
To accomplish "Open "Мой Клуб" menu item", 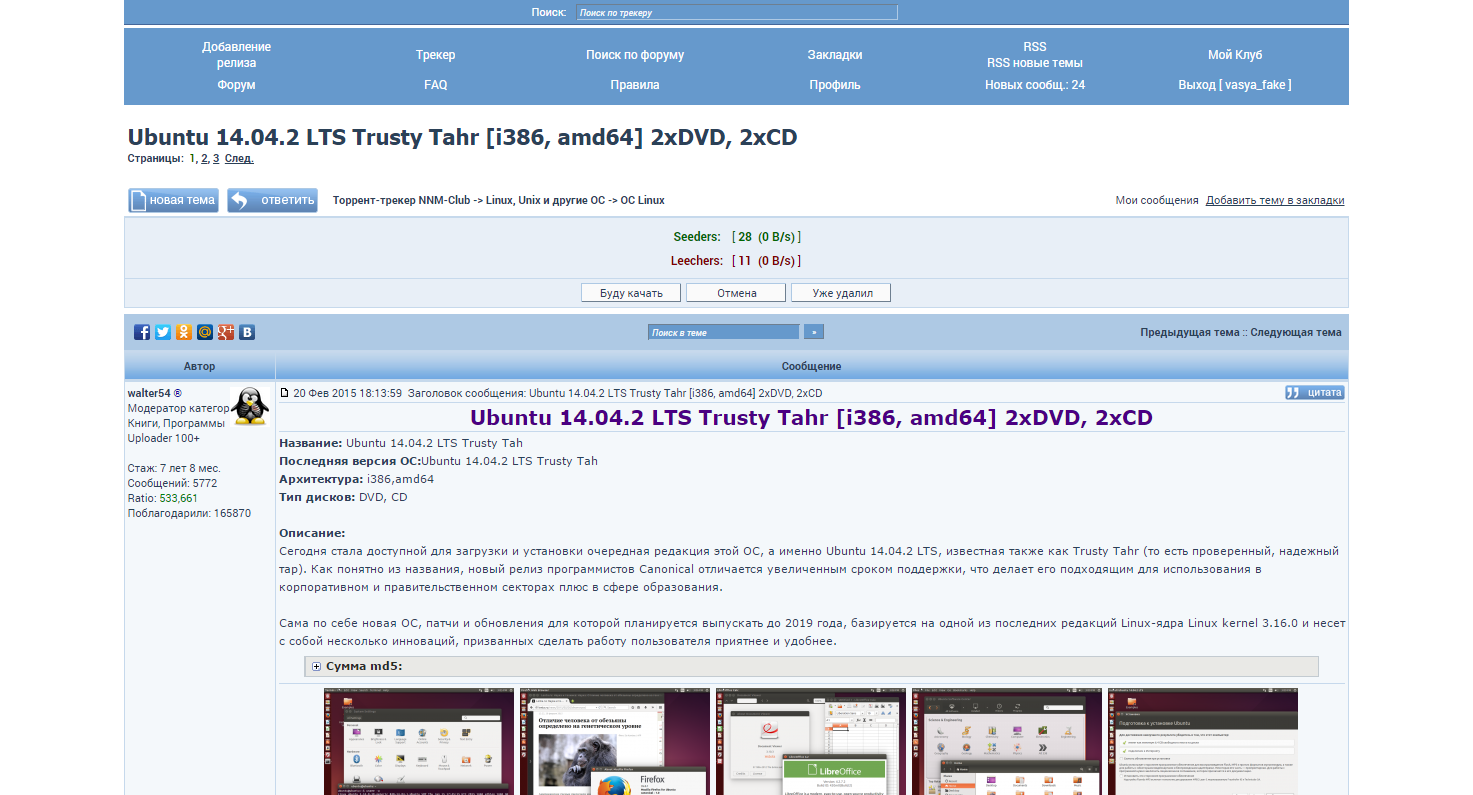I will 1235,55.
